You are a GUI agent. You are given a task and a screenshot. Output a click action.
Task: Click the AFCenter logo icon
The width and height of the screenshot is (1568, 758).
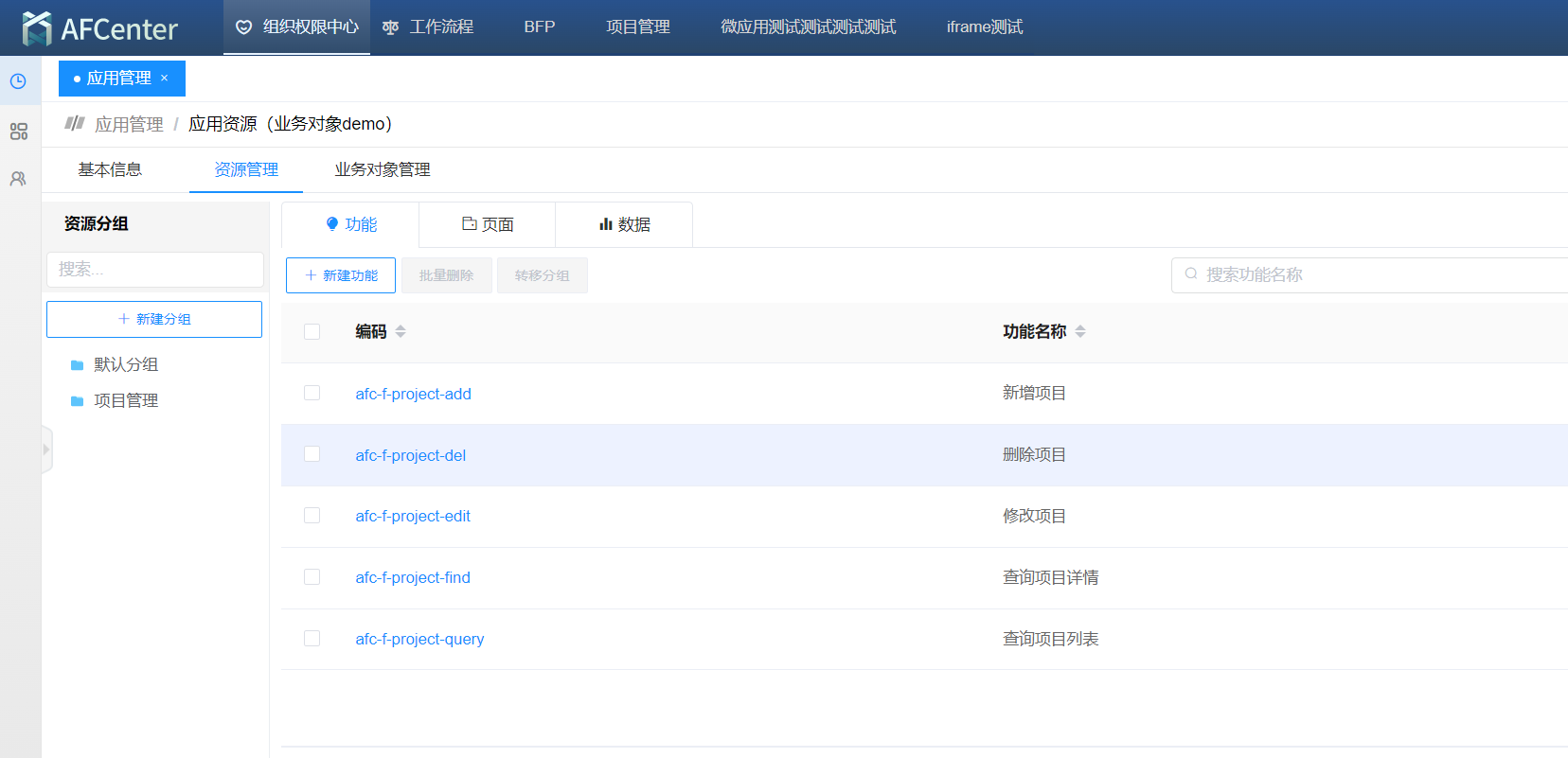point(37,28)
